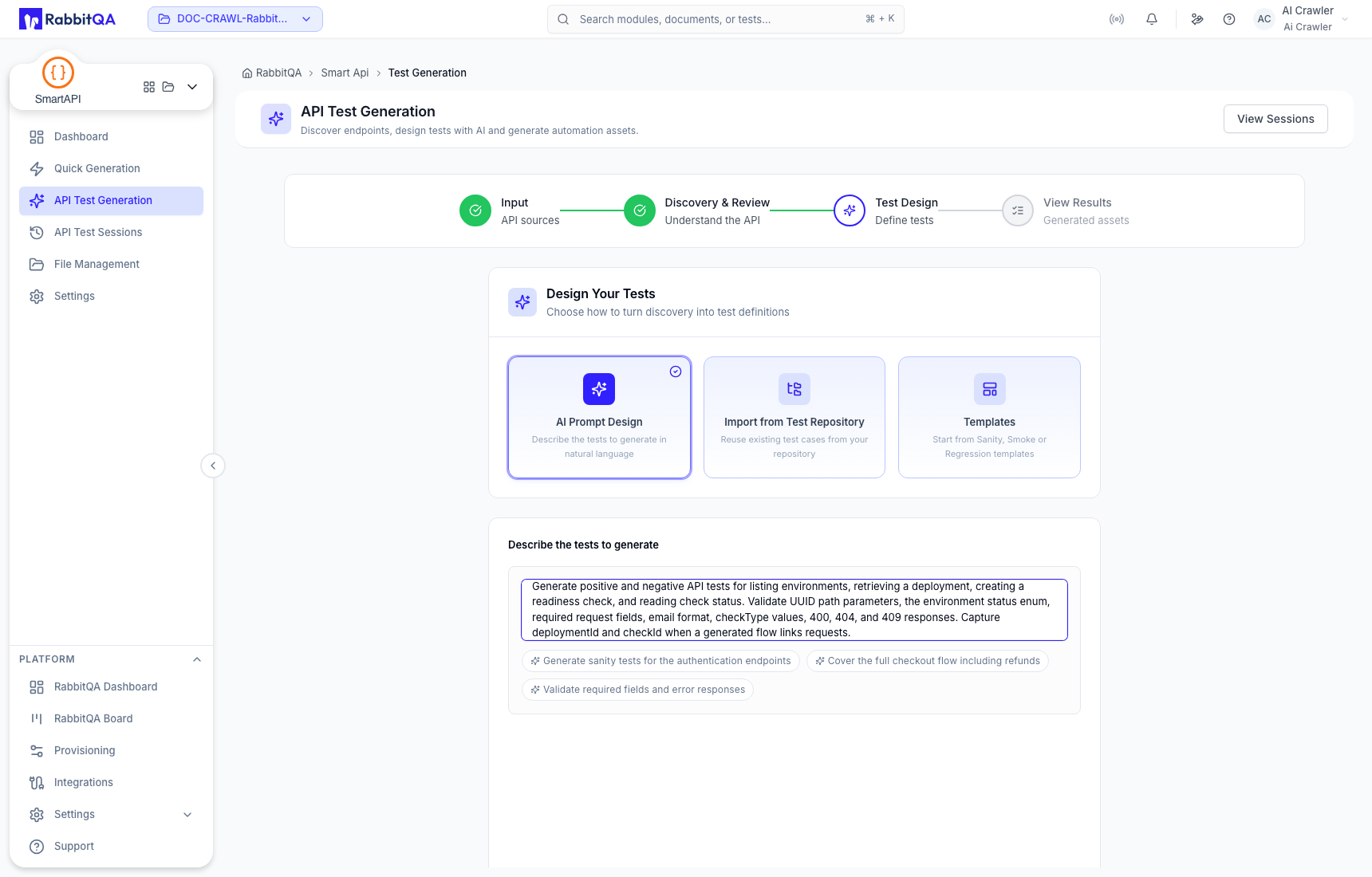This screenshot has height=877, width=1372.
Task: Expand the SmartAPI module switcher chevron
Action: (192, 87)
